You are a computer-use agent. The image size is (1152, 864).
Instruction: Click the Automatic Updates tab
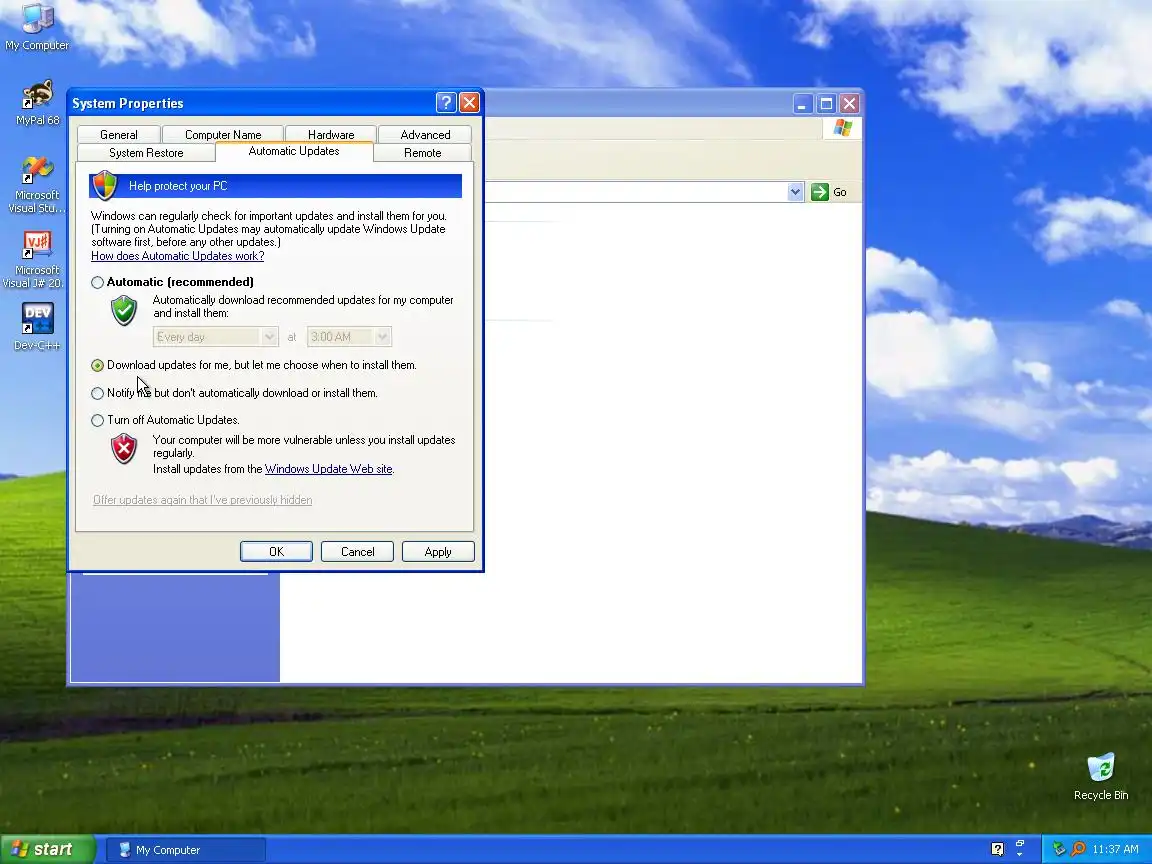point(294,151)
